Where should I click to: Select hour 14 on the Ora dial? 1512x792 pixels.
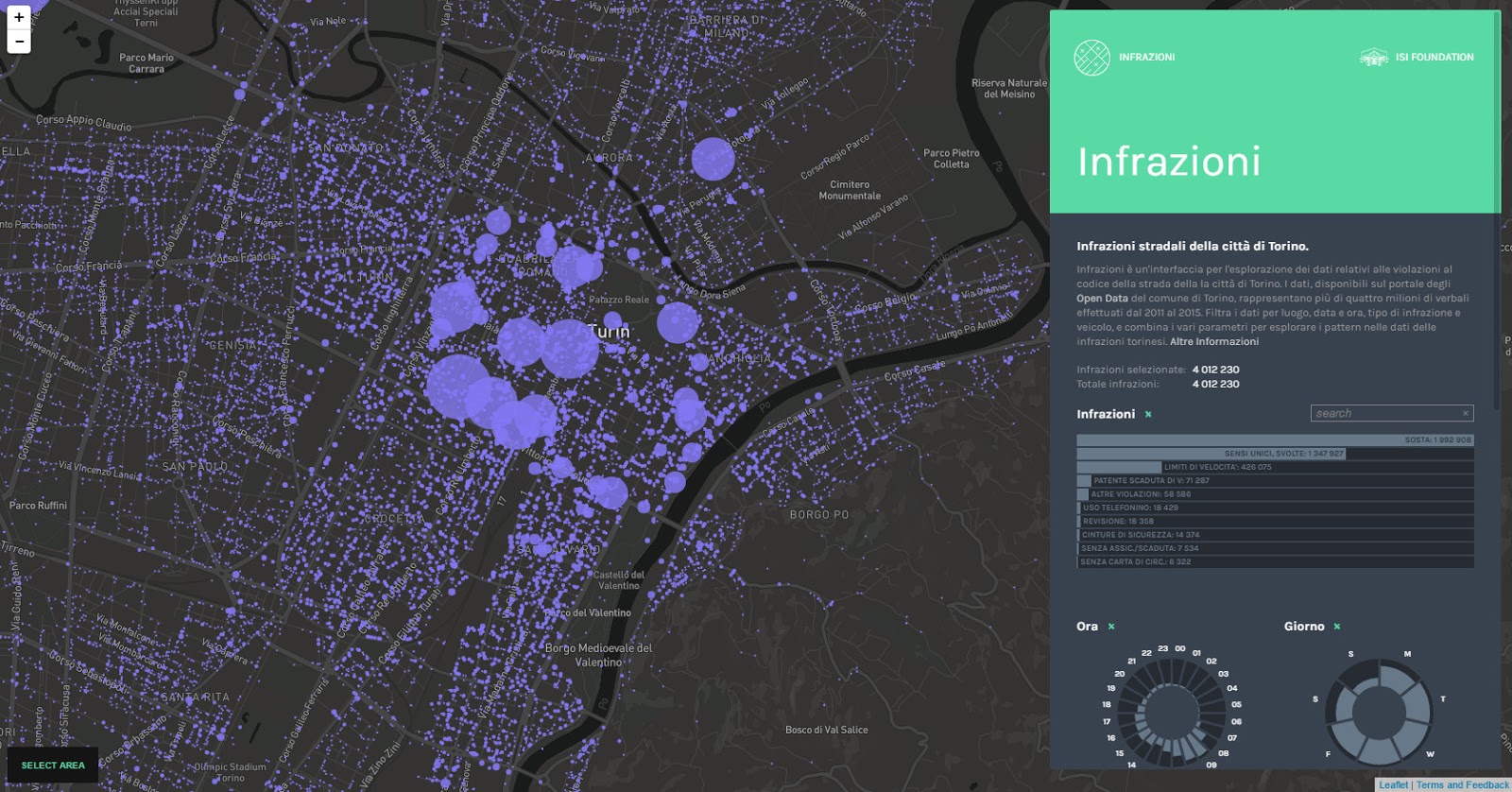[x=1131, y=765]
